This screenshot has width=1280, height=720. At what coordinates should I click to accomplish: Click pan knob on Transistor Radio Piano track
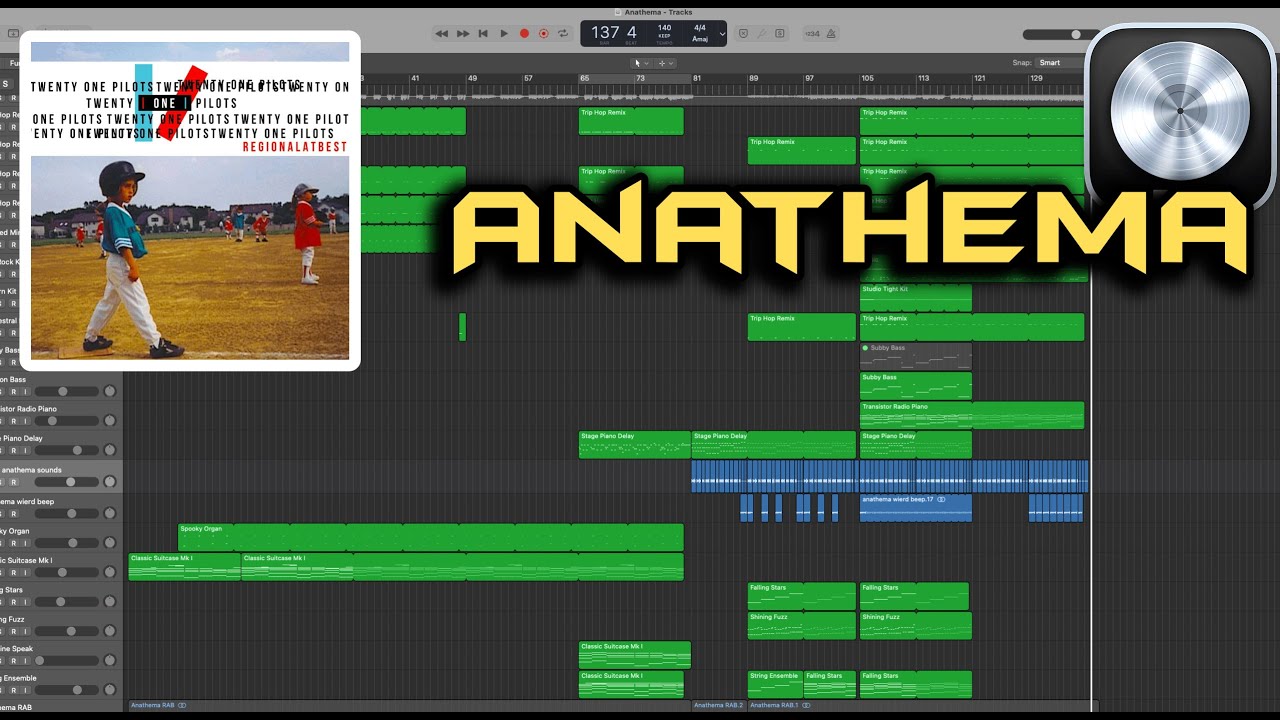click(110, 421)
